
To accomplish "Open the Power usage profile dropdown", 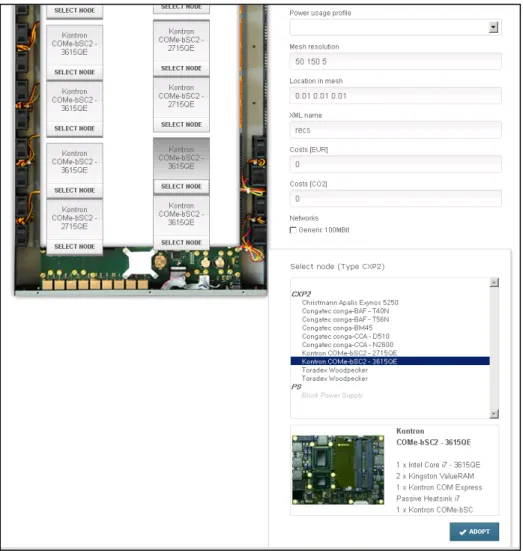I will click(x=395, y=27).
